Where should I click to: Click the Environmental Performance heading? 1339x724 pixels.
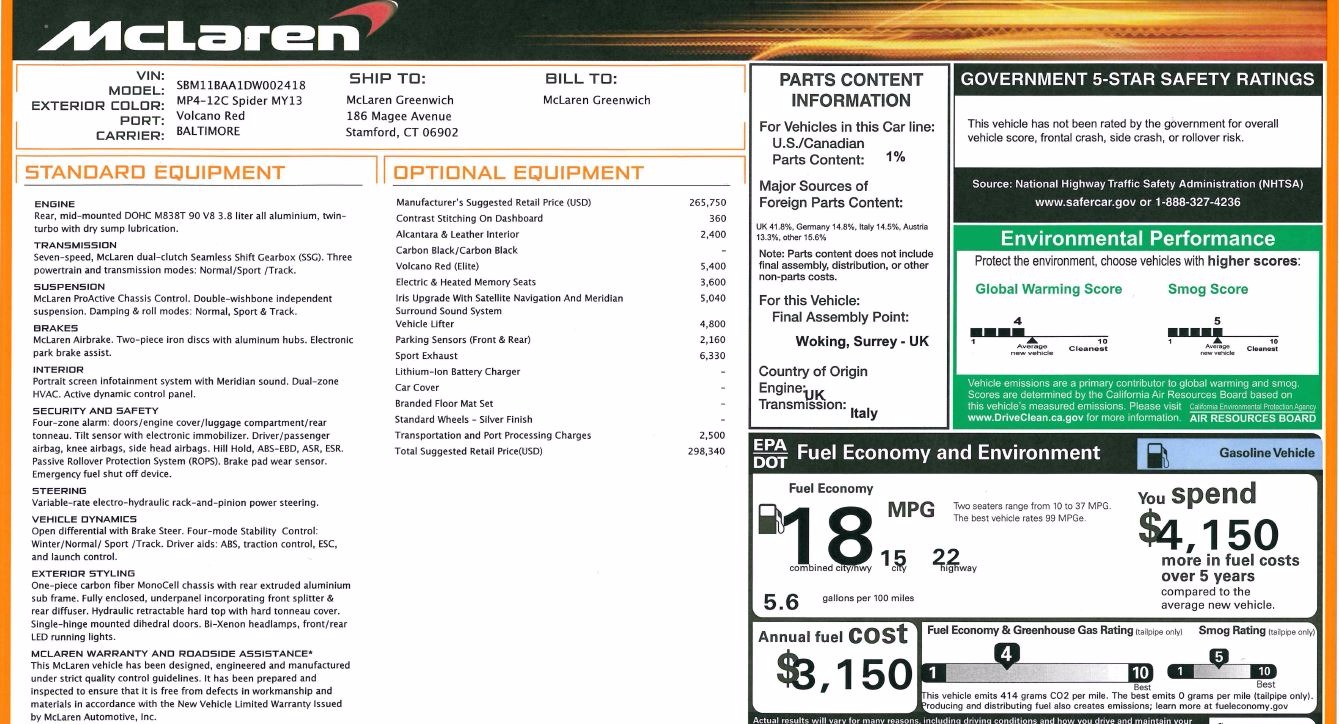click(1138, 238)
